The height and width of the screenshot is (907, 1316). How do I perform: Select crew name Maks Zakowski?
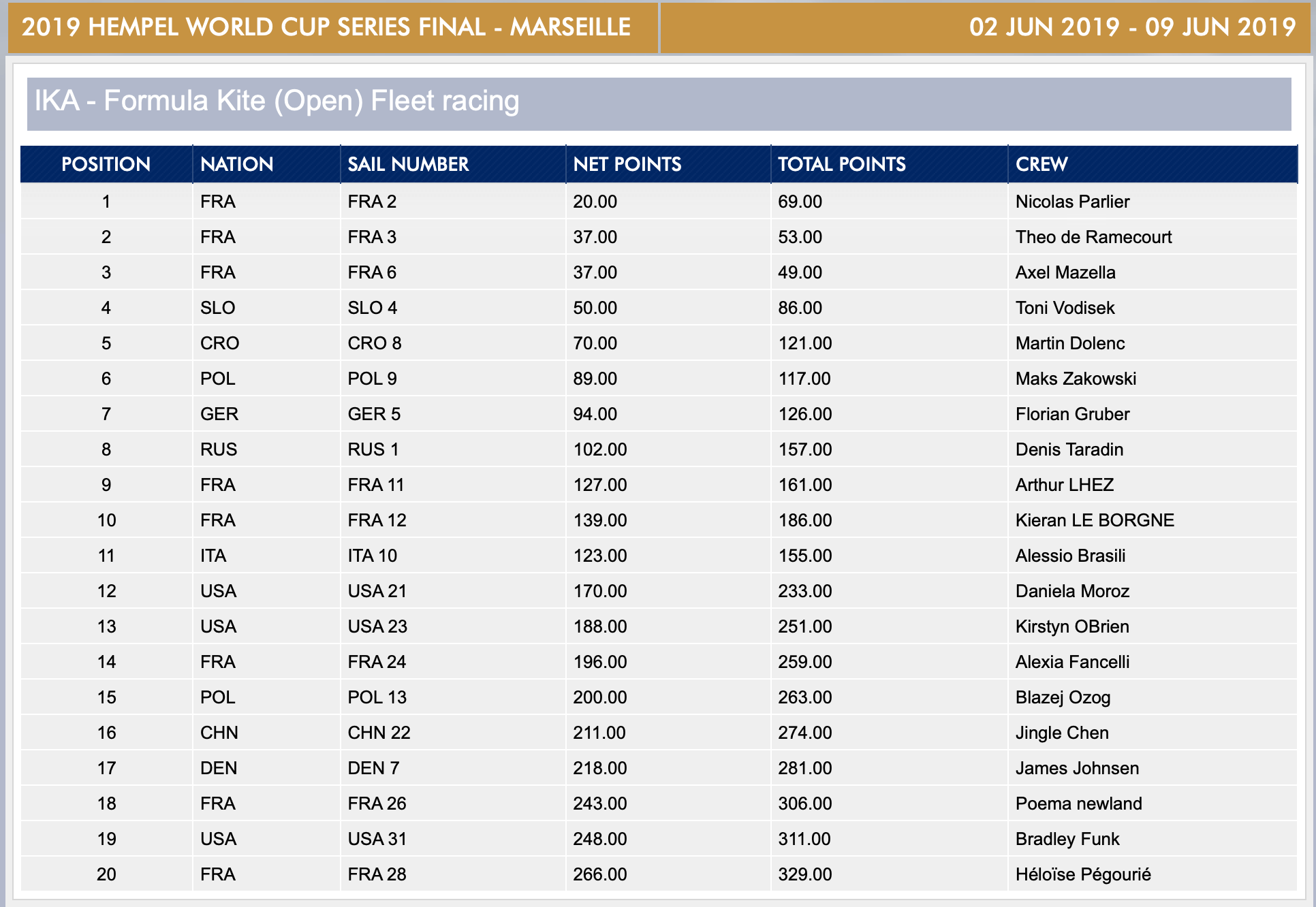(1076, 379)
